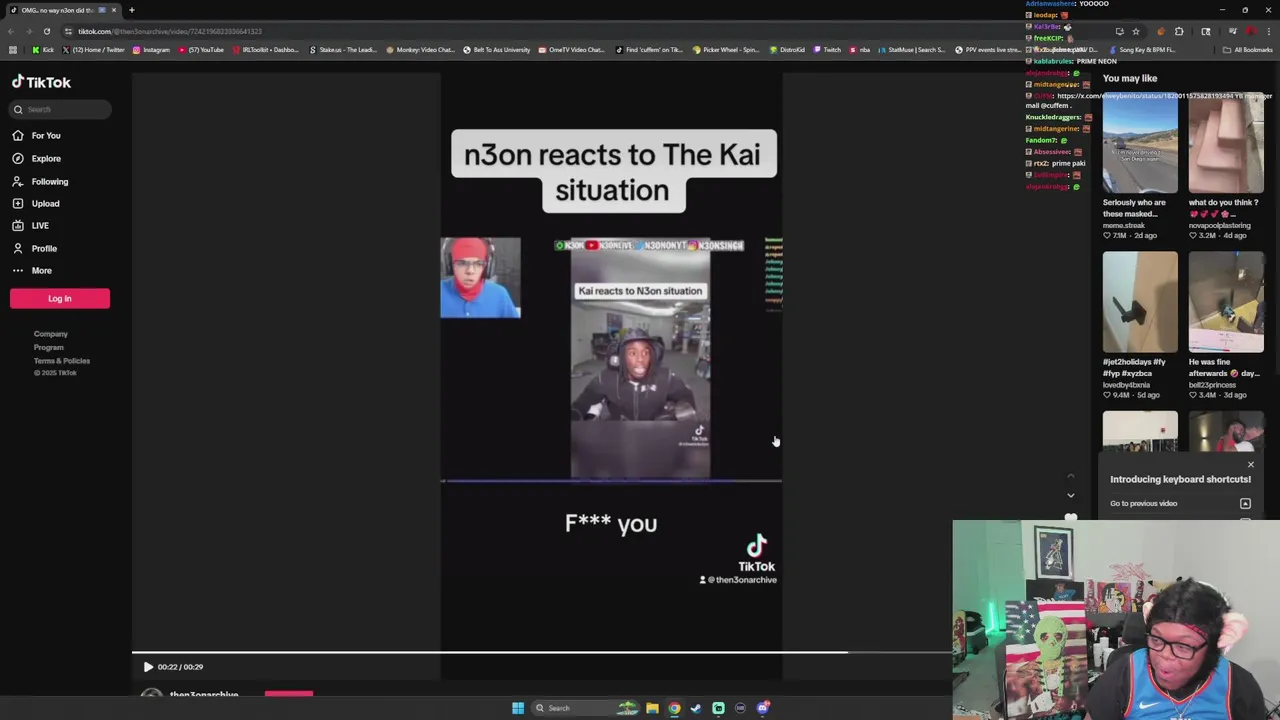The width and height of the screenshot is (1280, 720).
Task: Go to the For You feed
Action: tap(36, 135)
